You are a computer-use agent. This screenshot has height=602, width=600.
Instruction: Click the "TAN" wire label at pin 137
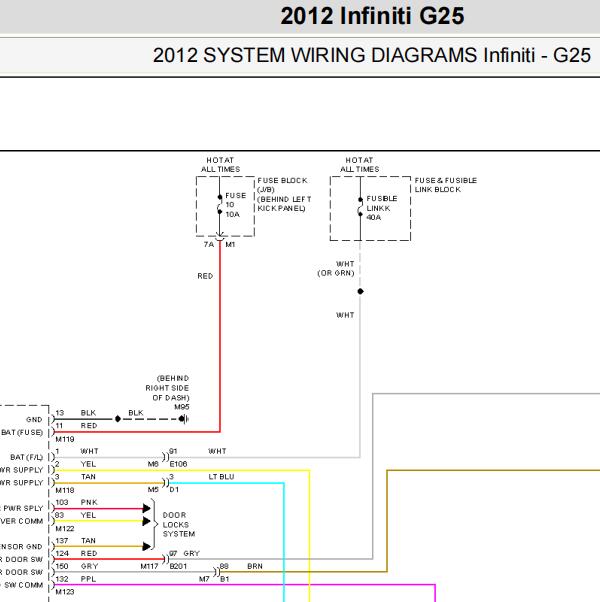tap(88, 541)
